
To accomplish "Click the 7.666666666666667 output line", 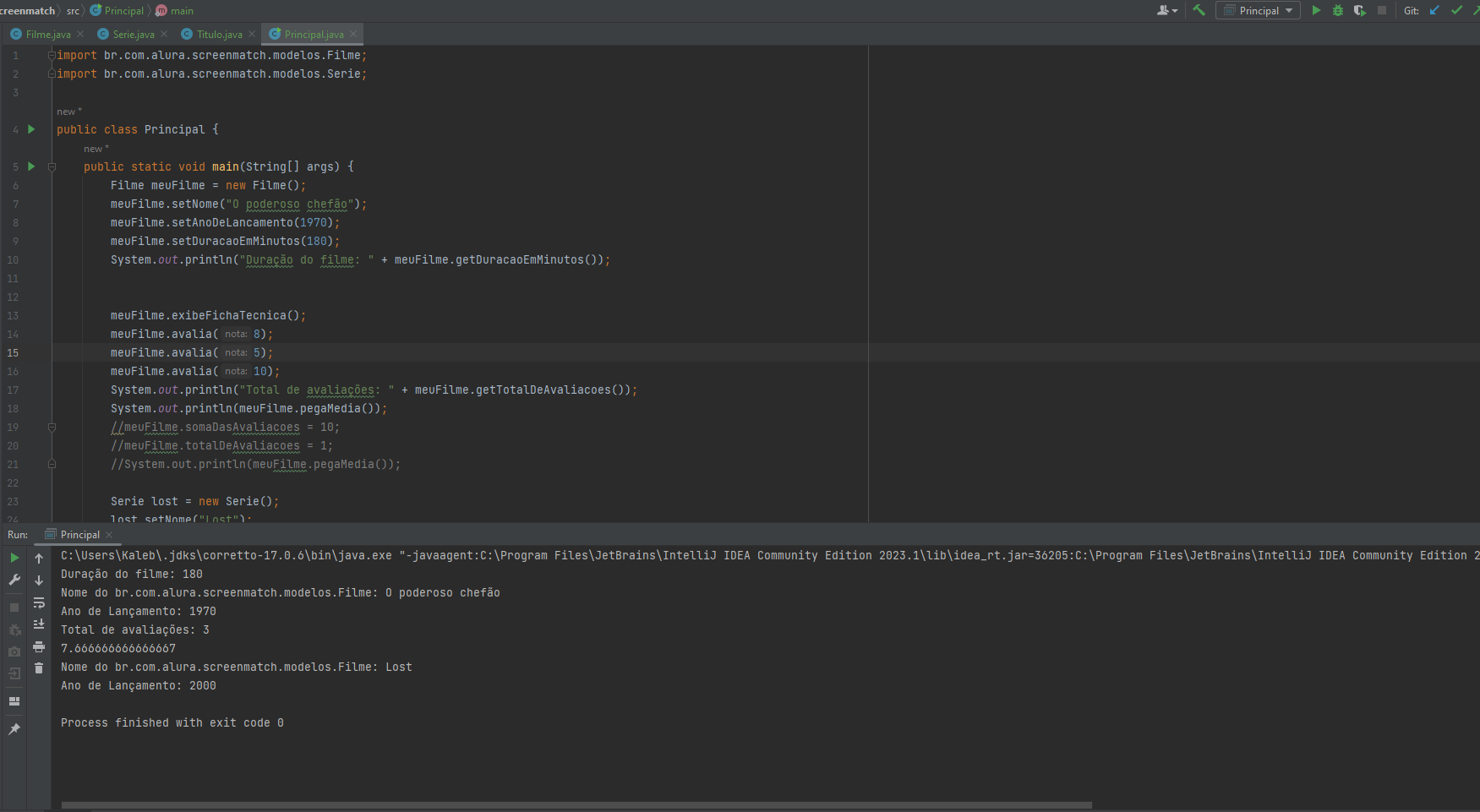I will (118, 648).
